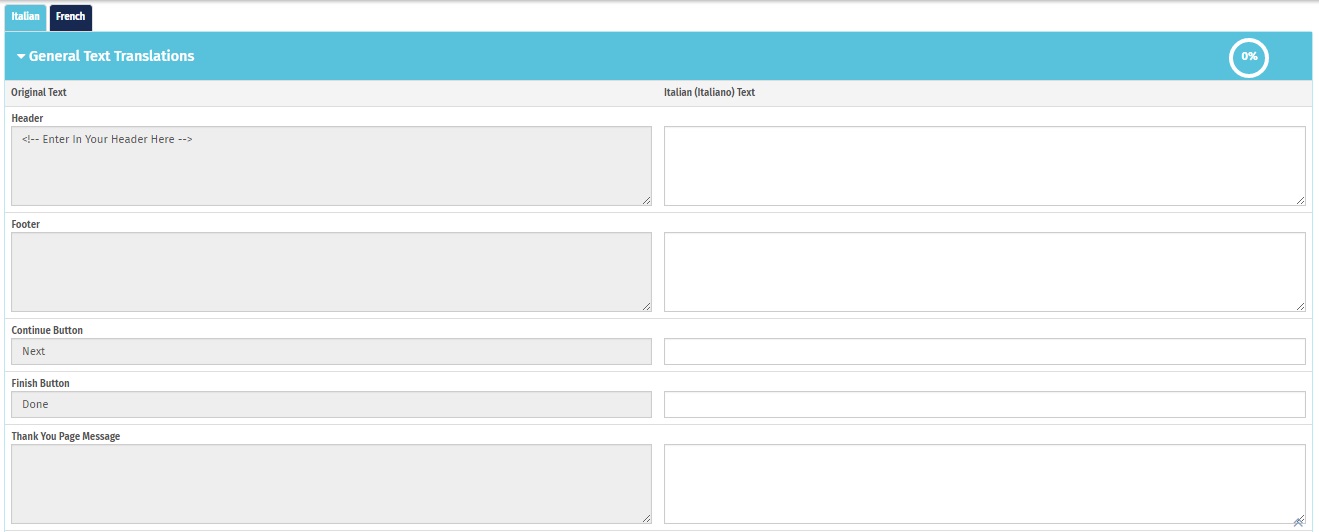This screenshot has height=532, width=1319.
Task: Grab resize handle of Italian Footer textarea
Action: [x=1299, y=306]
